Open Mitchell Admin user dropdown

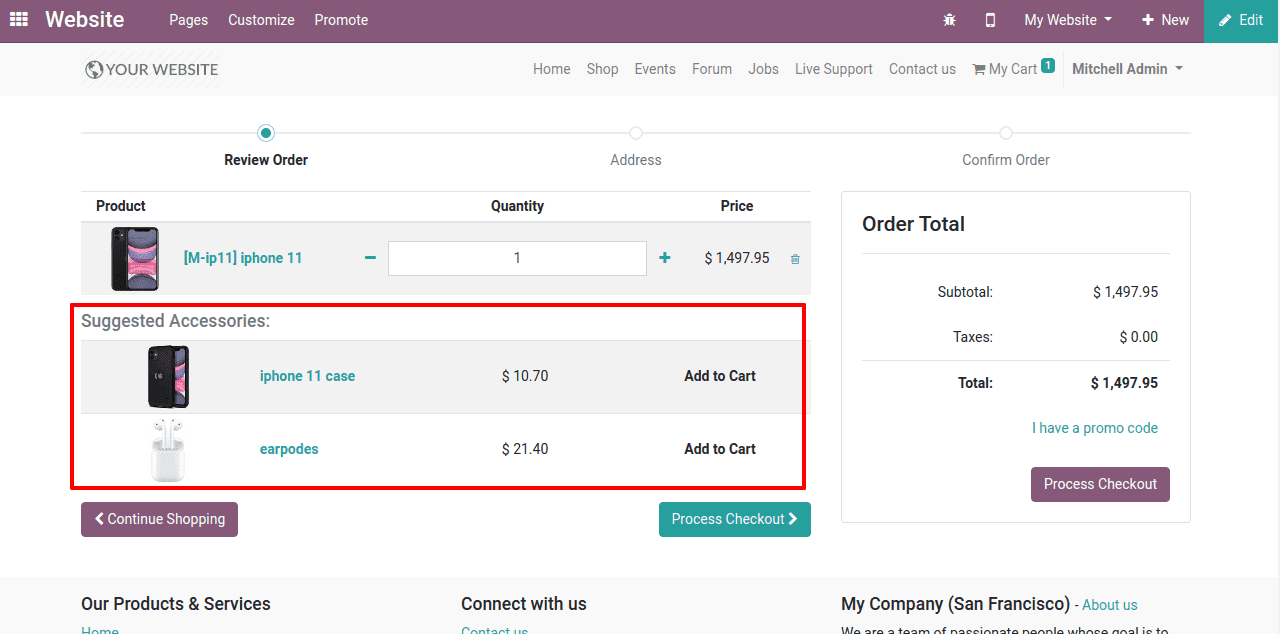(1127, 69)
